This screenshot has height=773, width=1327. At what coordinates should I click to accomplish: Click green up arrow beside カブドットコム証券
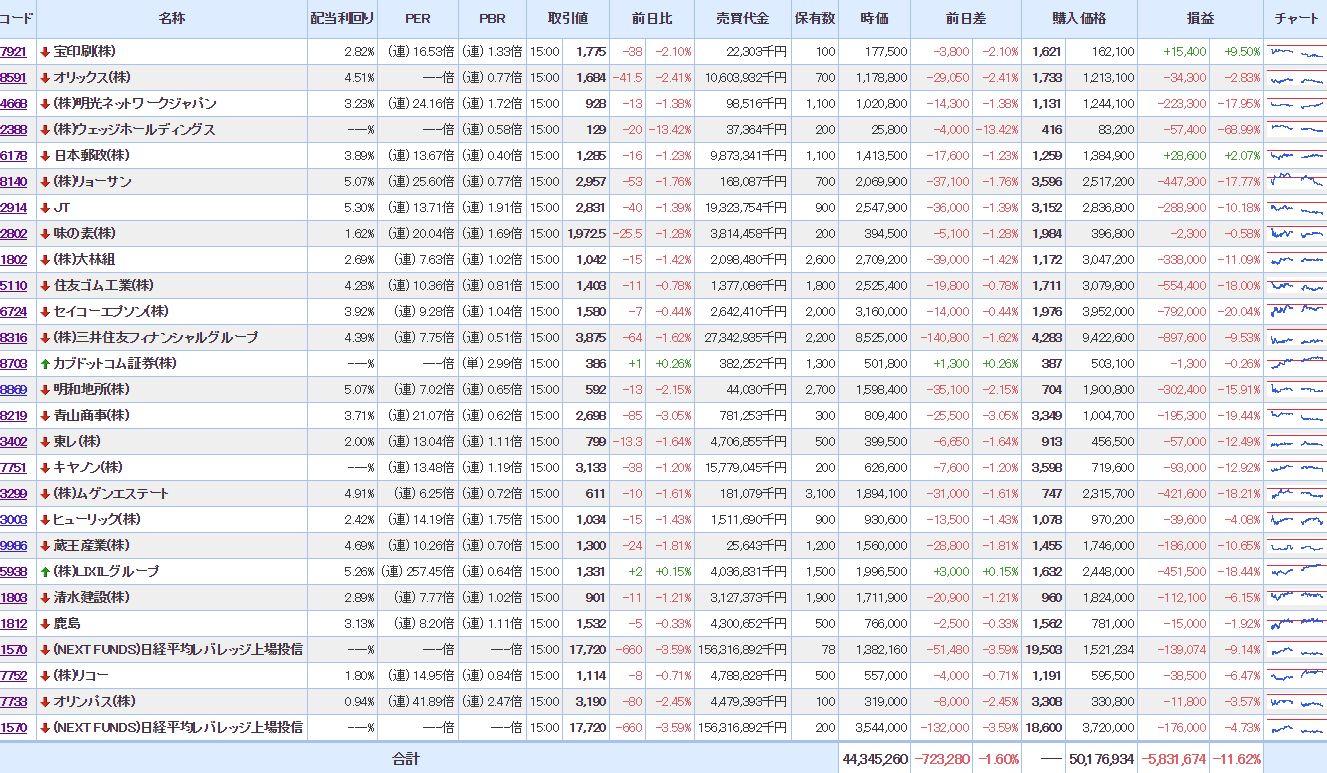click(x=45, y=363)
